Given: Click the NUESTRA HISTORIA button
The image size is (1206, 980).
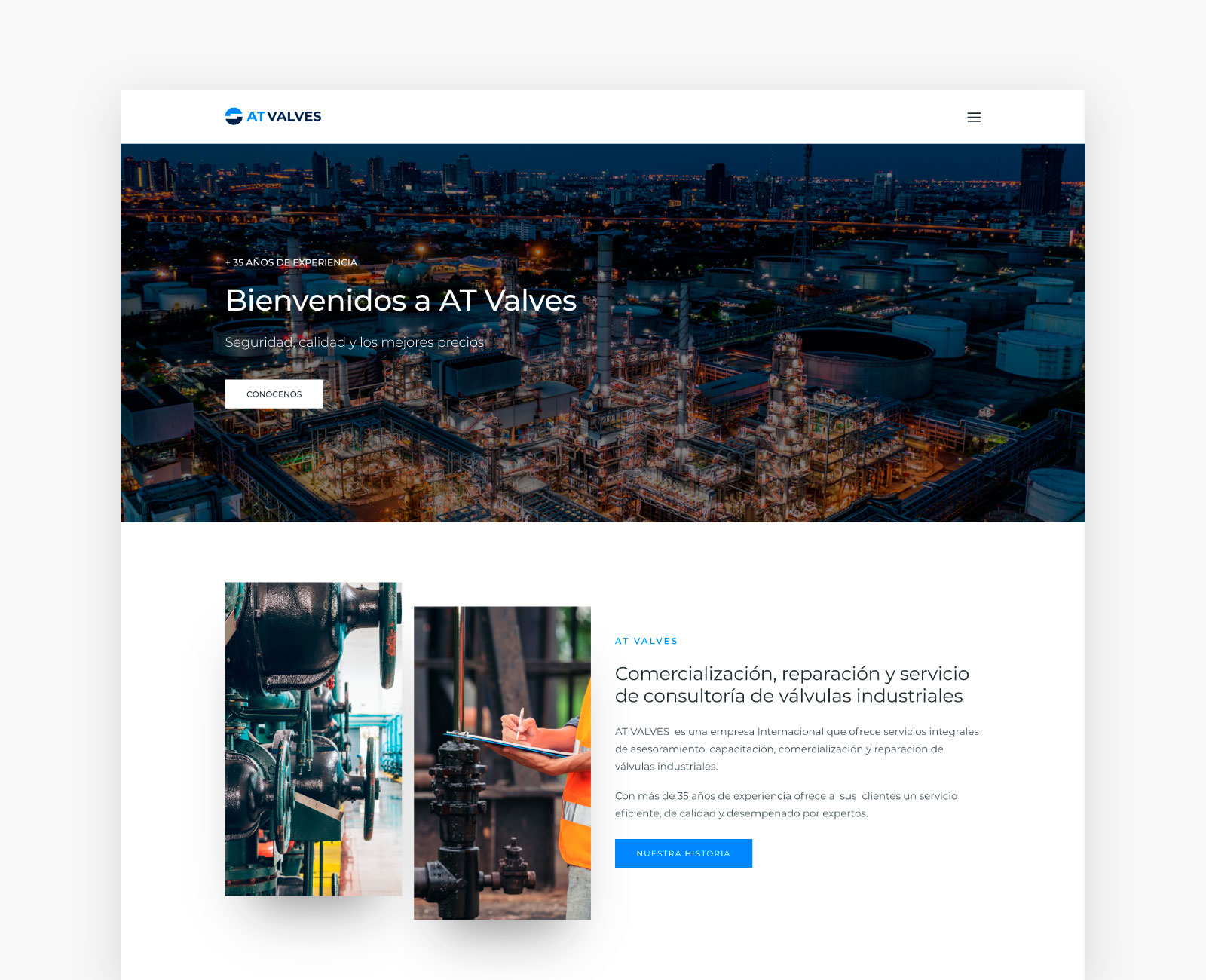Looking at the screenshot, I should pyautogui.click(x=683, y=853).
